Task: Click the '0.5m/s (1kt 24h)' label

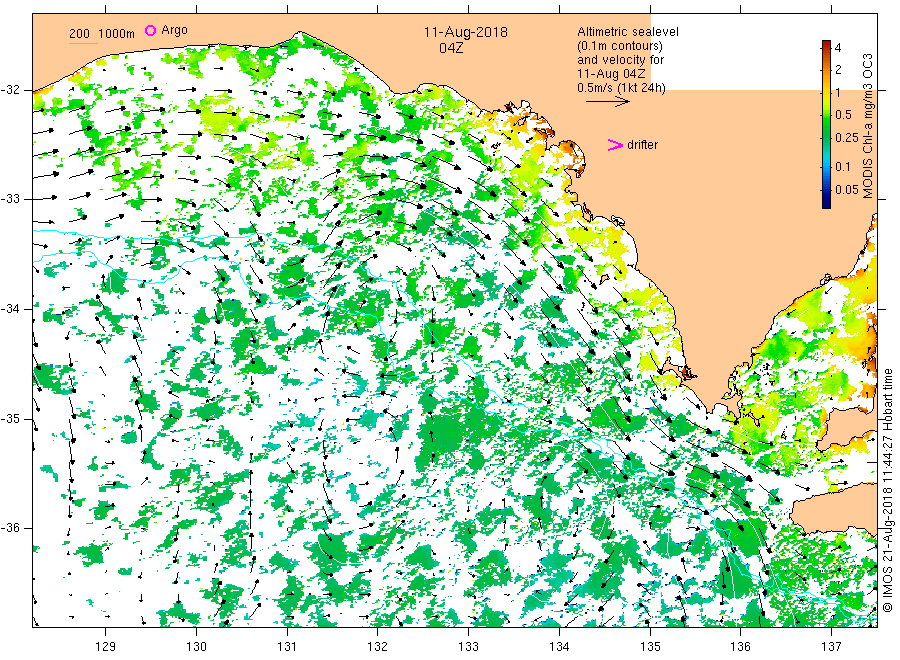Action: click(x=621, y=88)
